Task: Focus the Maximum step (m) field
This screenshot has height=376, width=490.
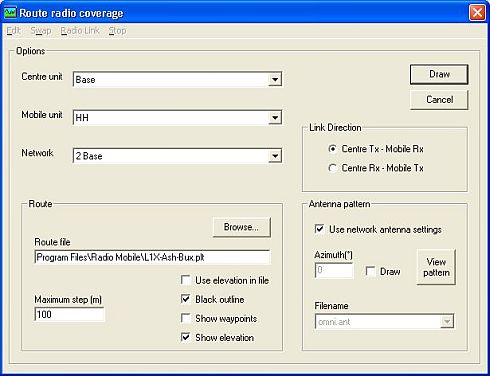Action: pos(69,314)
